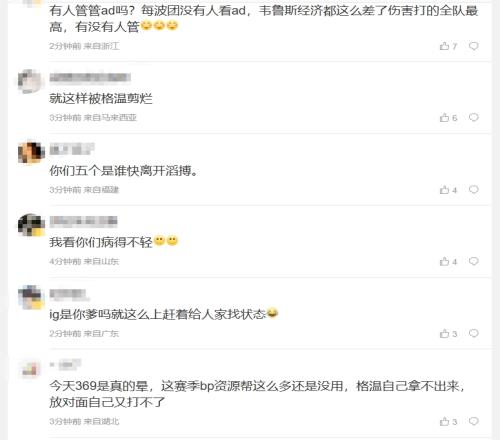Reply to the comment from 福建
This screenshot has width=500, height=440.
(474, 190)
